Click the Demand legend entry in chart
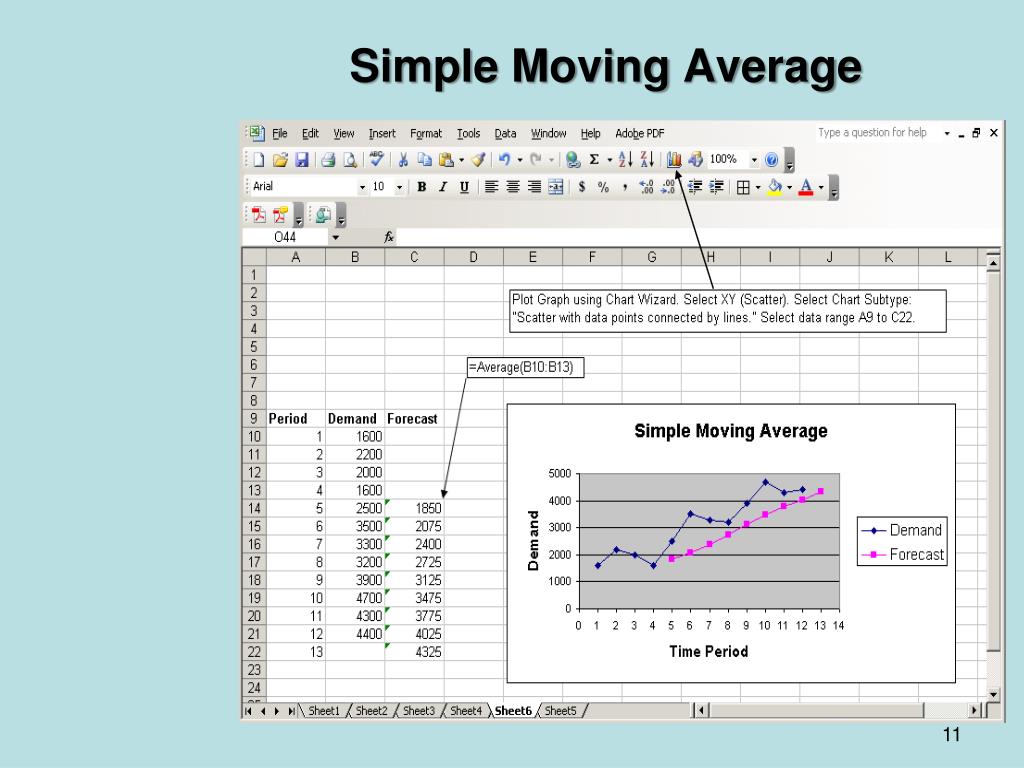 pyautogui.click(x=902, y=530)
